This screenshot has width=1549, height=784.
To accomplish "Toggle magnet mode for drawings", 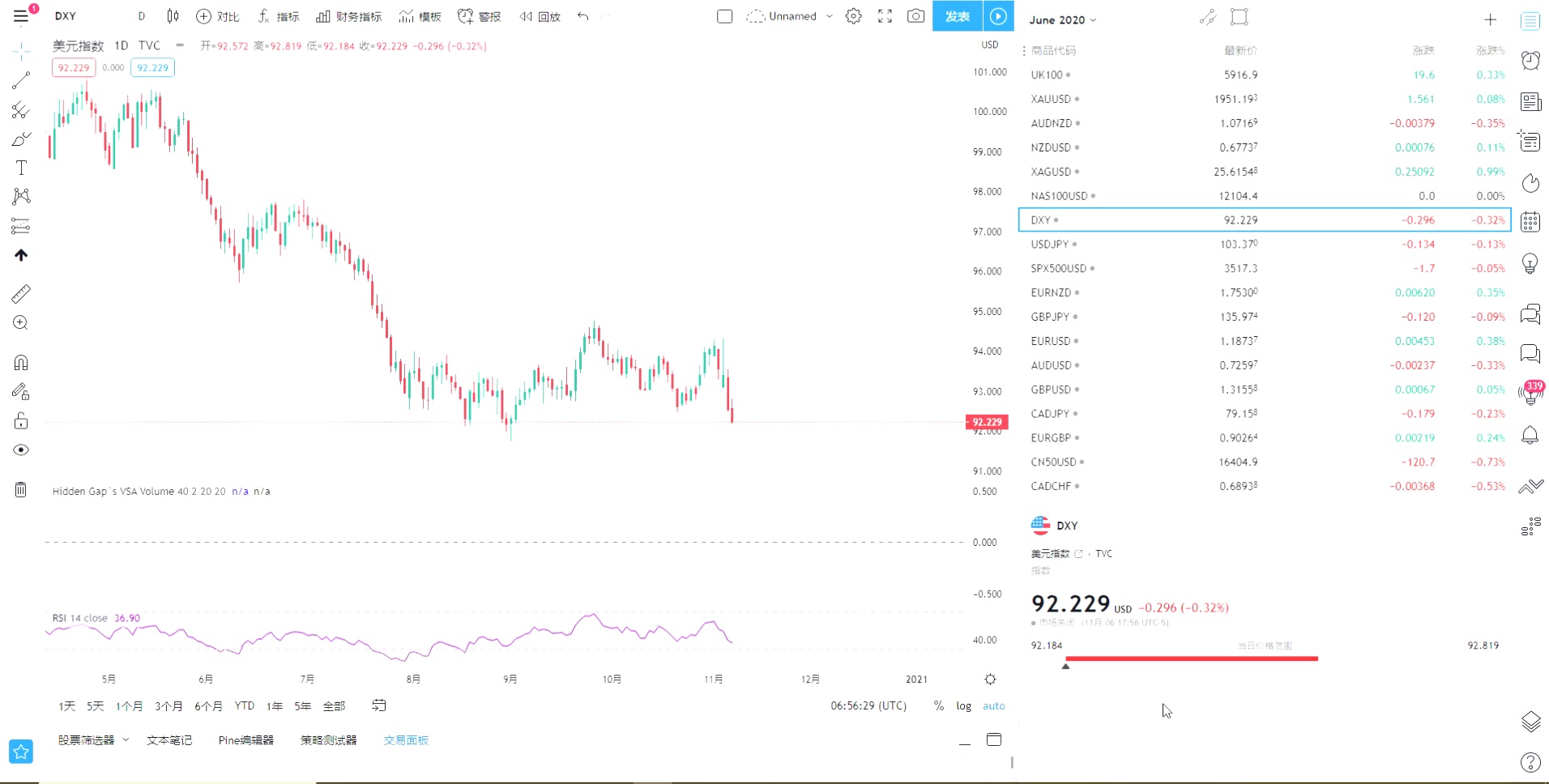I will (x=21, y=362).
